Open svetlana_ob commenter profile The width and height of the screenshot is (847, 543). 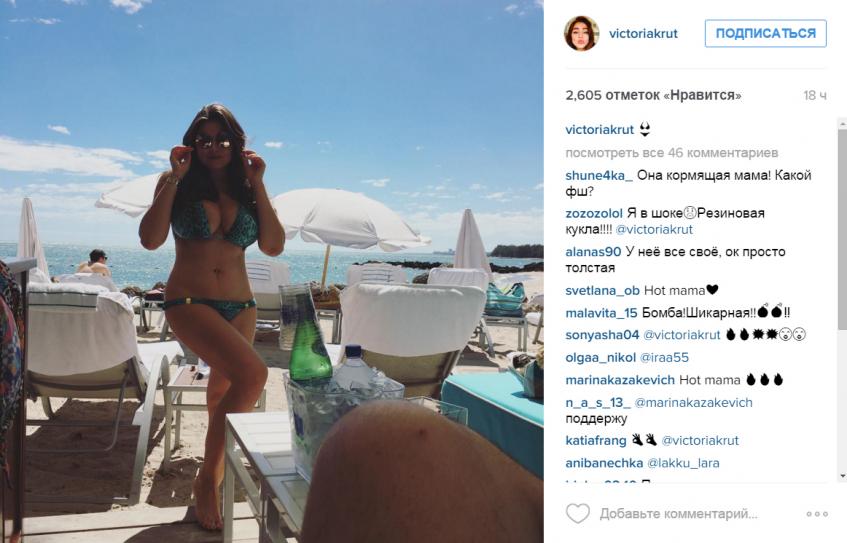[602, 291]
